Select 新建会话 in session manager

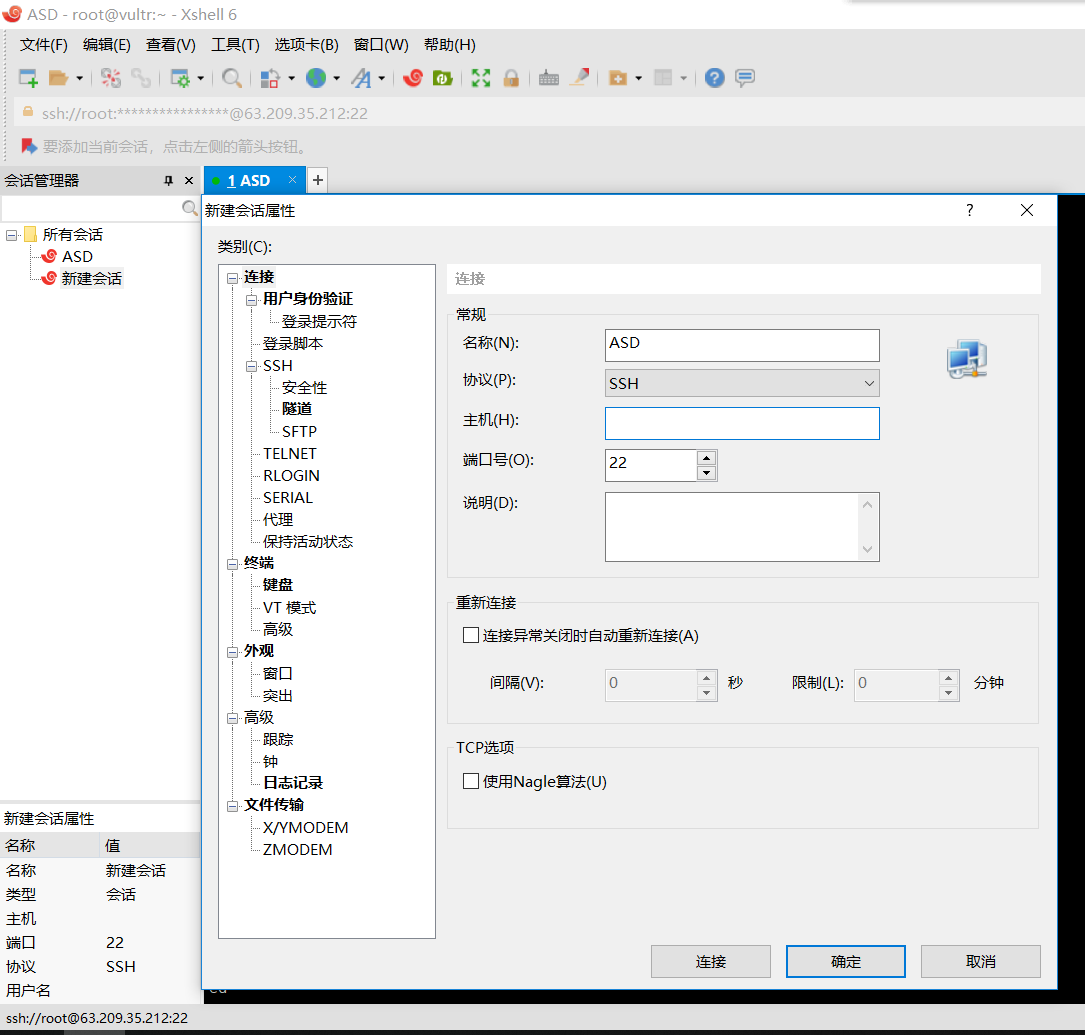point(91,279)
